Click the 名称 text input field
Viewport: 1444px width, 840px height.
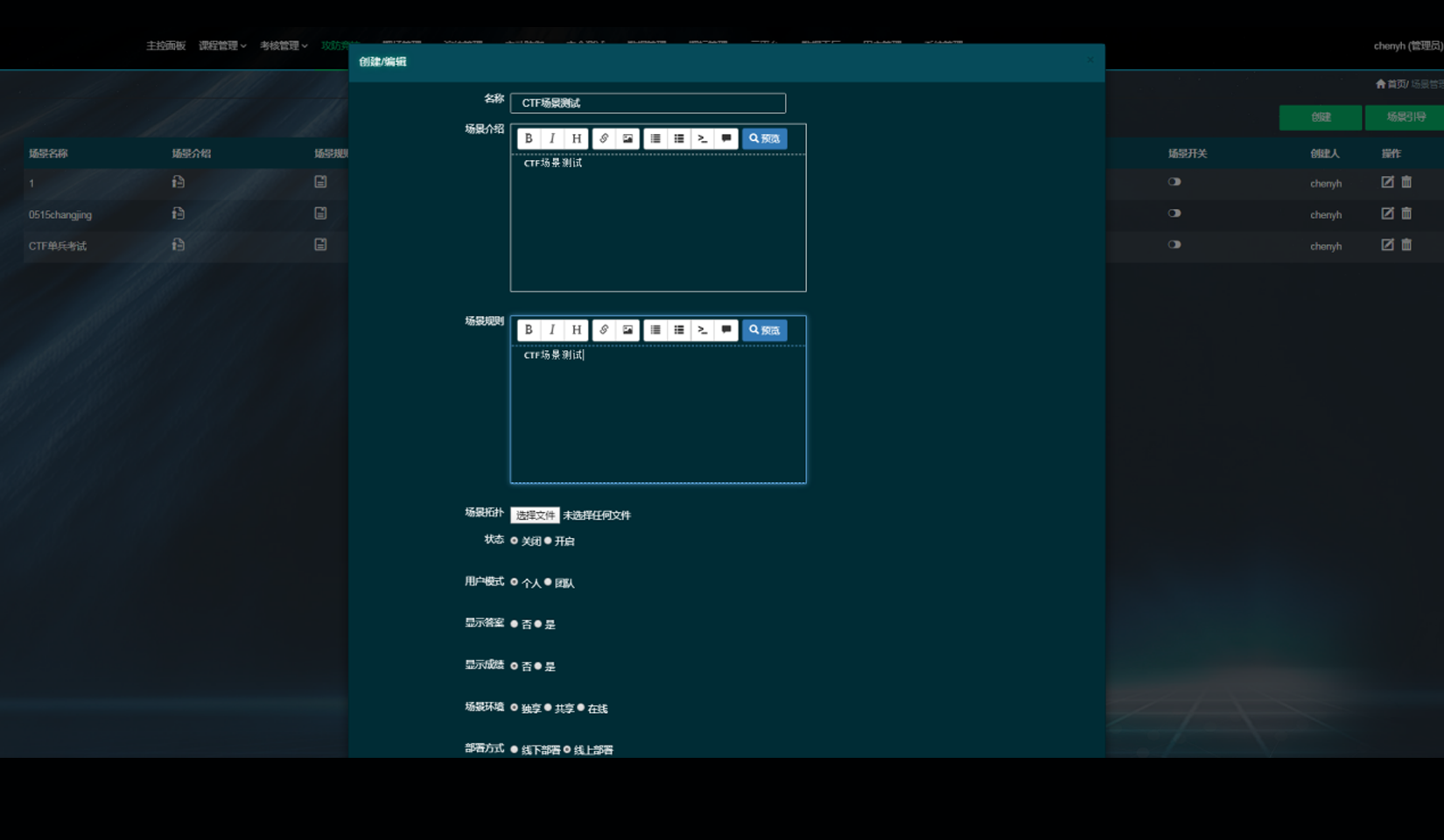(648, 103)
